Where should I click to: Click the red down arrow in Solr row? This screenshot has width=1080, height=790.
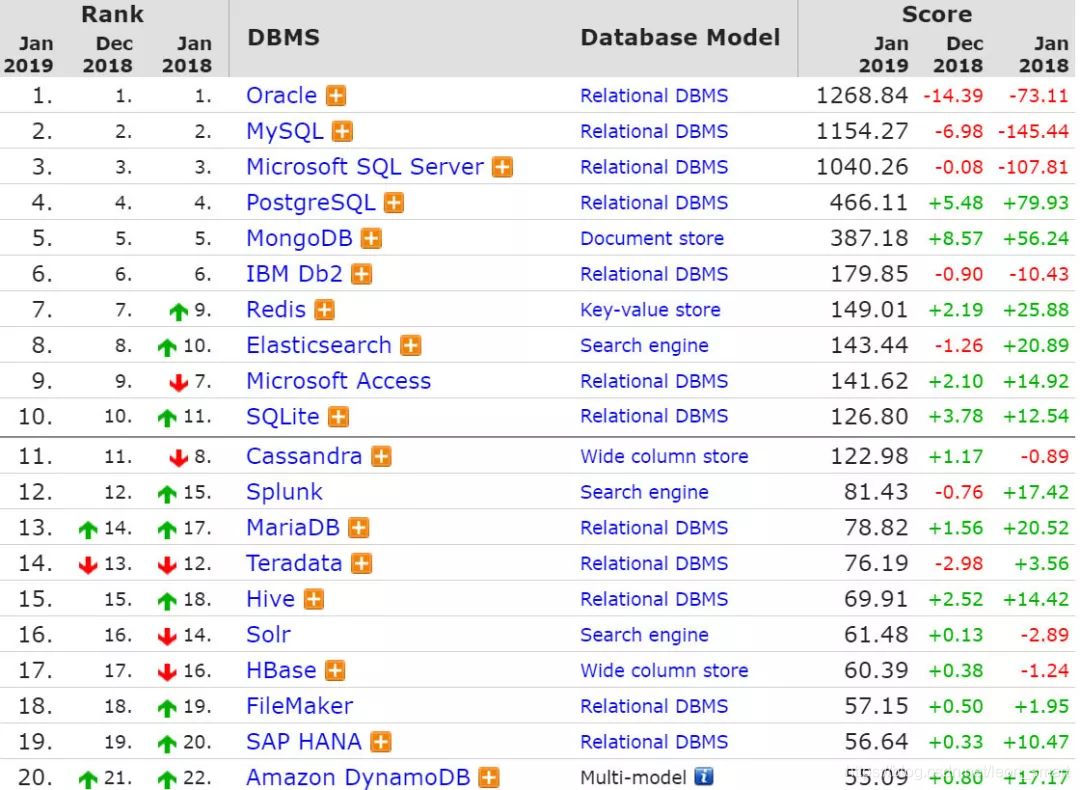click(167, 636)
